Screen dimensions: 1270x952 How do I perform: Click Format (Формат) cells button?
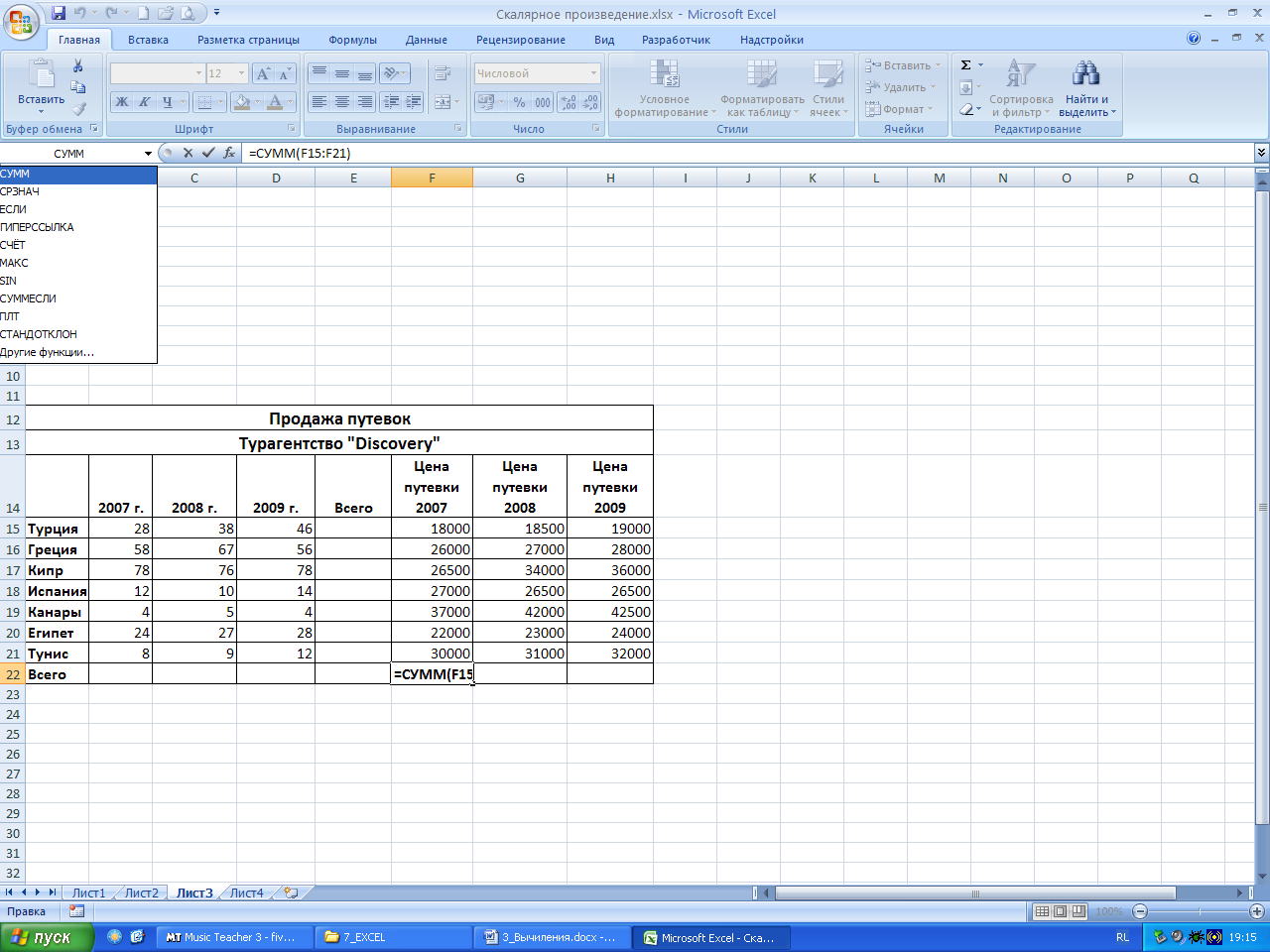pyautogui.click(x=898, y=109)
